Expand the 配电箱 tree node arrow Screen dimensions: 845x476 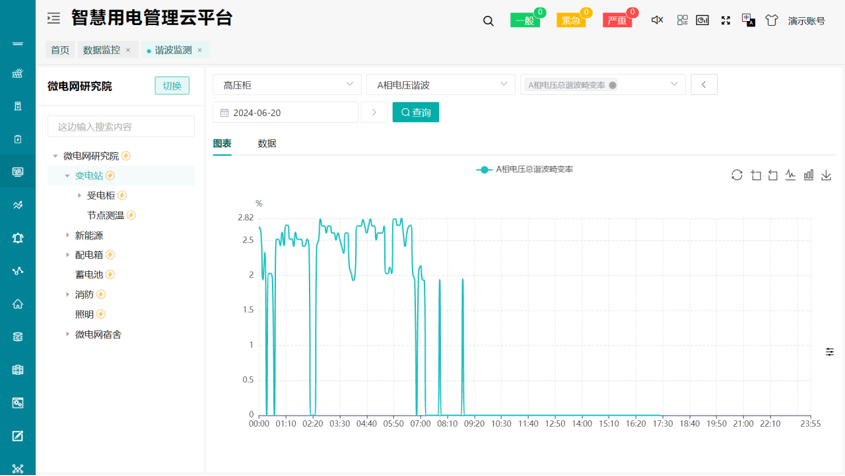(x=67, y=254)
